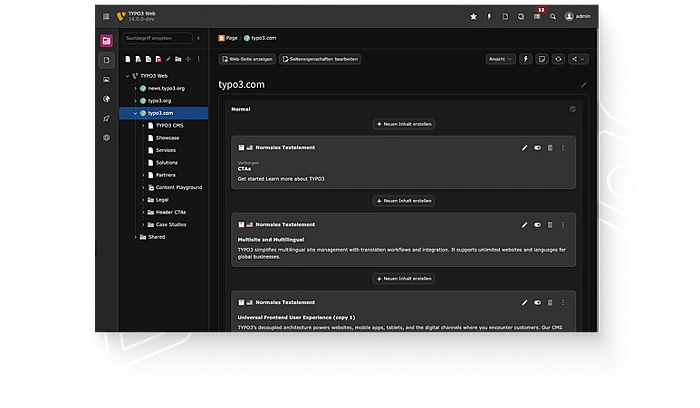Toggle visibility of the CTAs content element

point(537,147)
